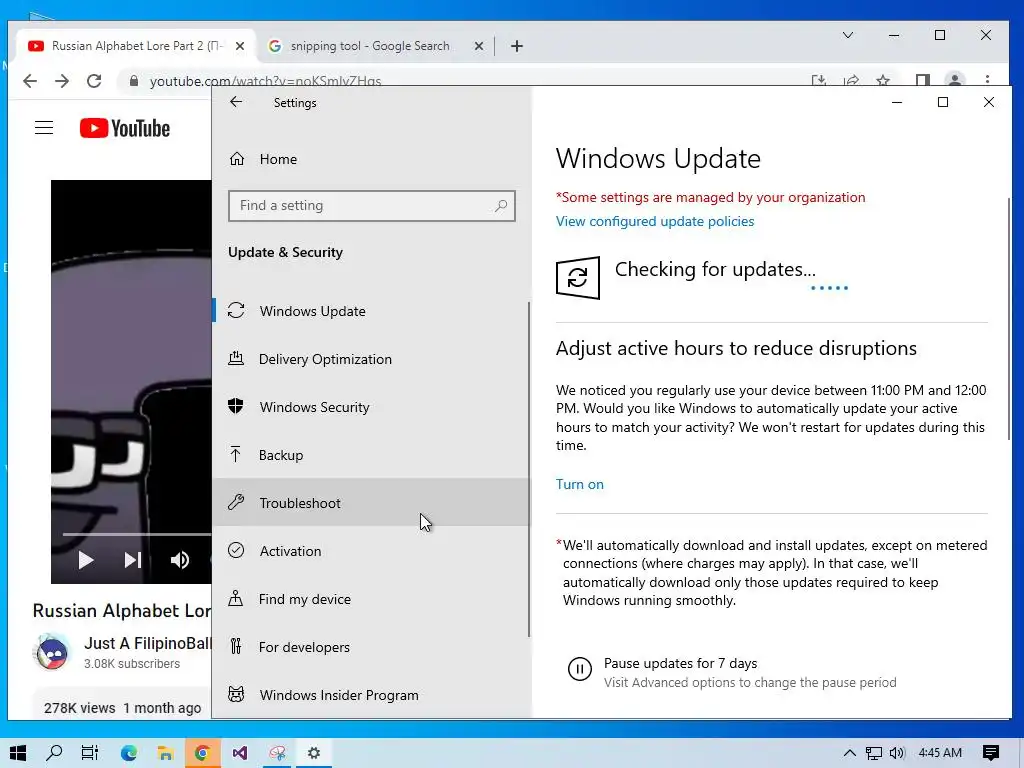Open a new Chrome tab

click(x=517, y=46)
